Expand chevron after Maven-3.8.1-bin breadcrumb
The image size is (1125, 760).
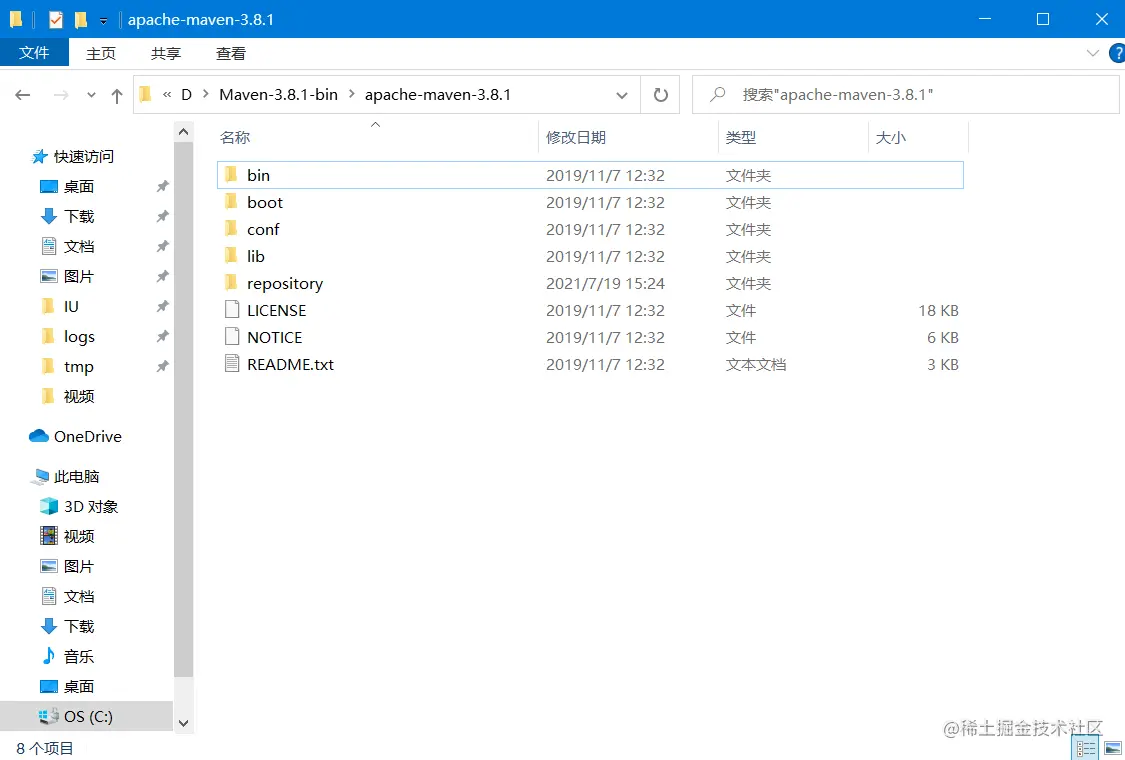click(x=352, y=94)
